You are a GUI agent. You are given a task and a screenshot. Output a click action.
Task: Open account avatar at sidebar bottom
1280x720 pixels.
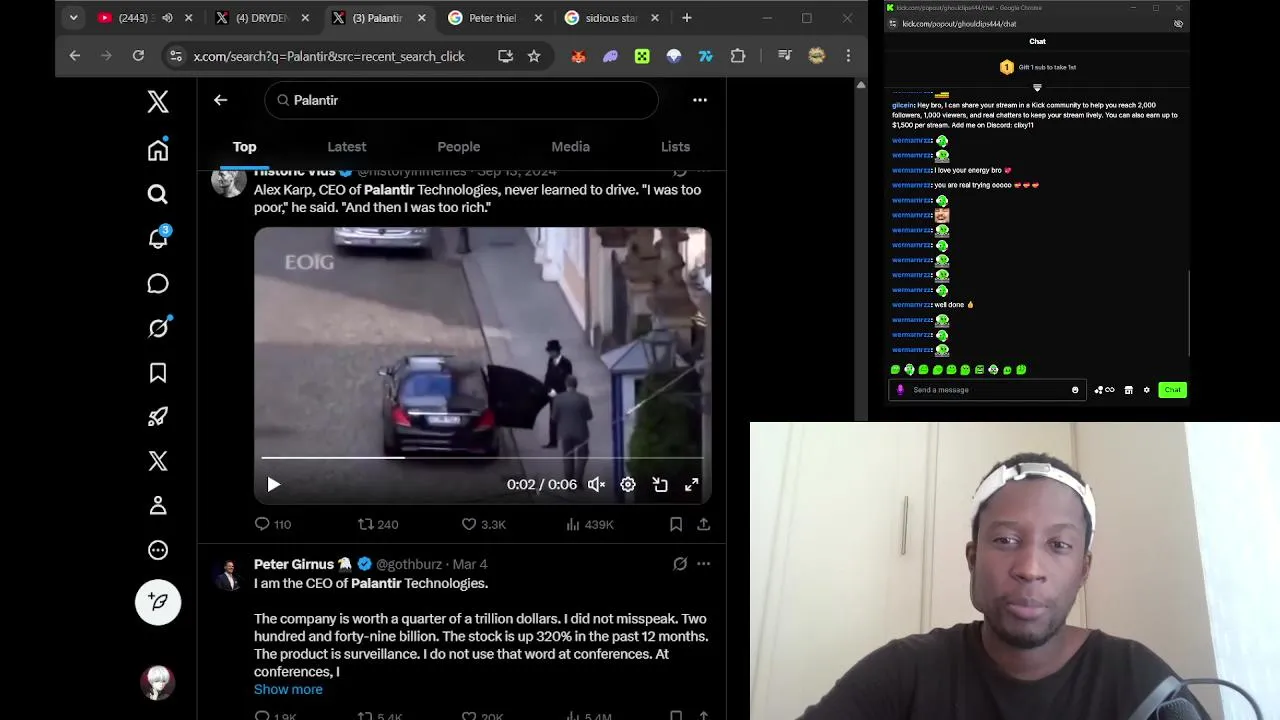tap(158, 682)
